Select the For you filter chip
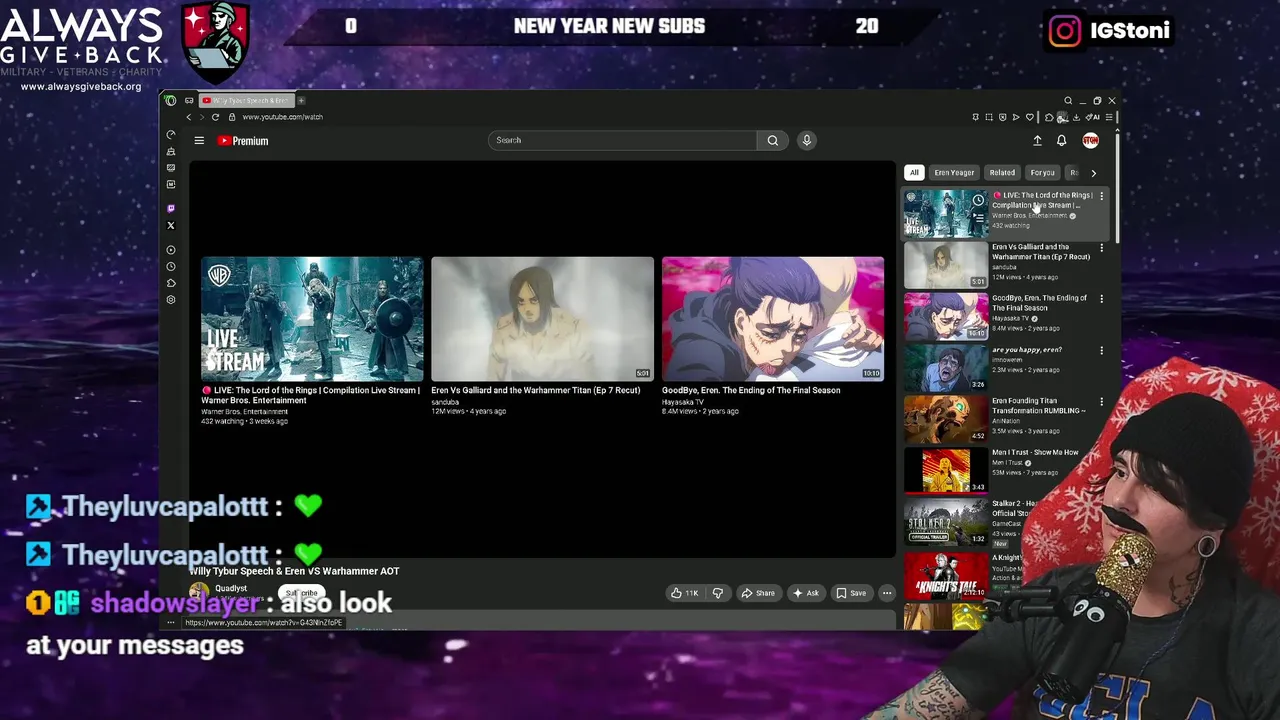Image resolution: width=1280 pixels, height=720 pixels. (1042, 172)
